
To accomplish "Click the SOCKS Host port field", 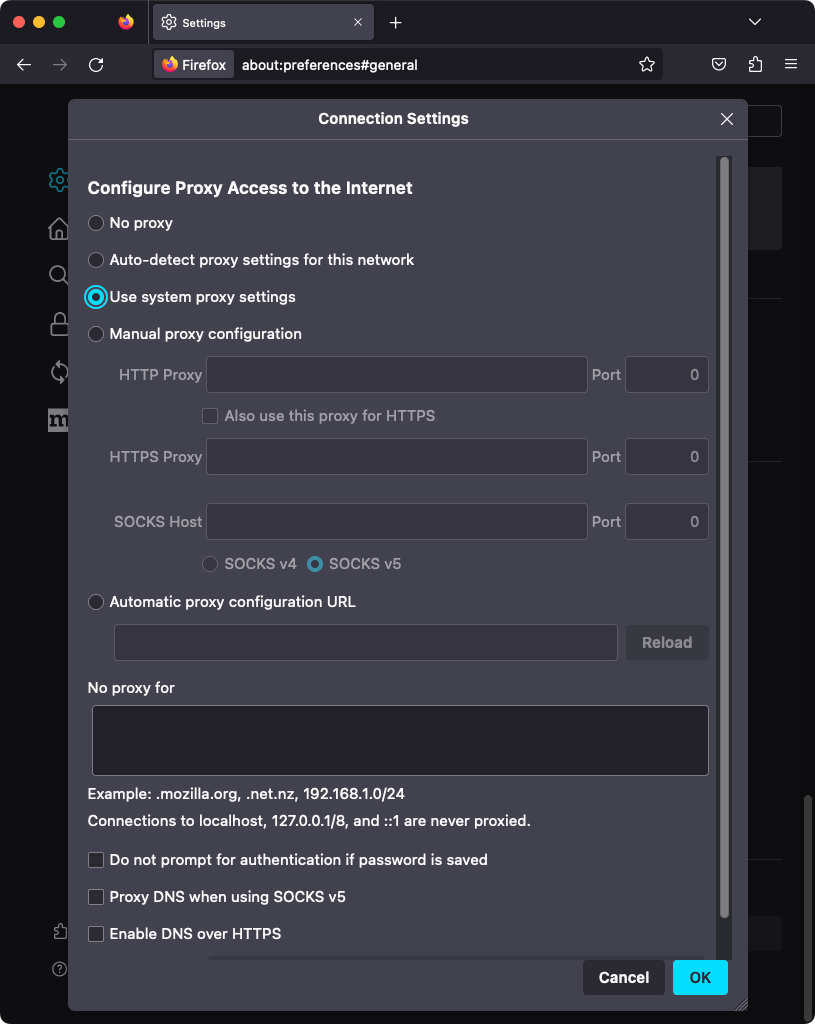I will point(667,522).
